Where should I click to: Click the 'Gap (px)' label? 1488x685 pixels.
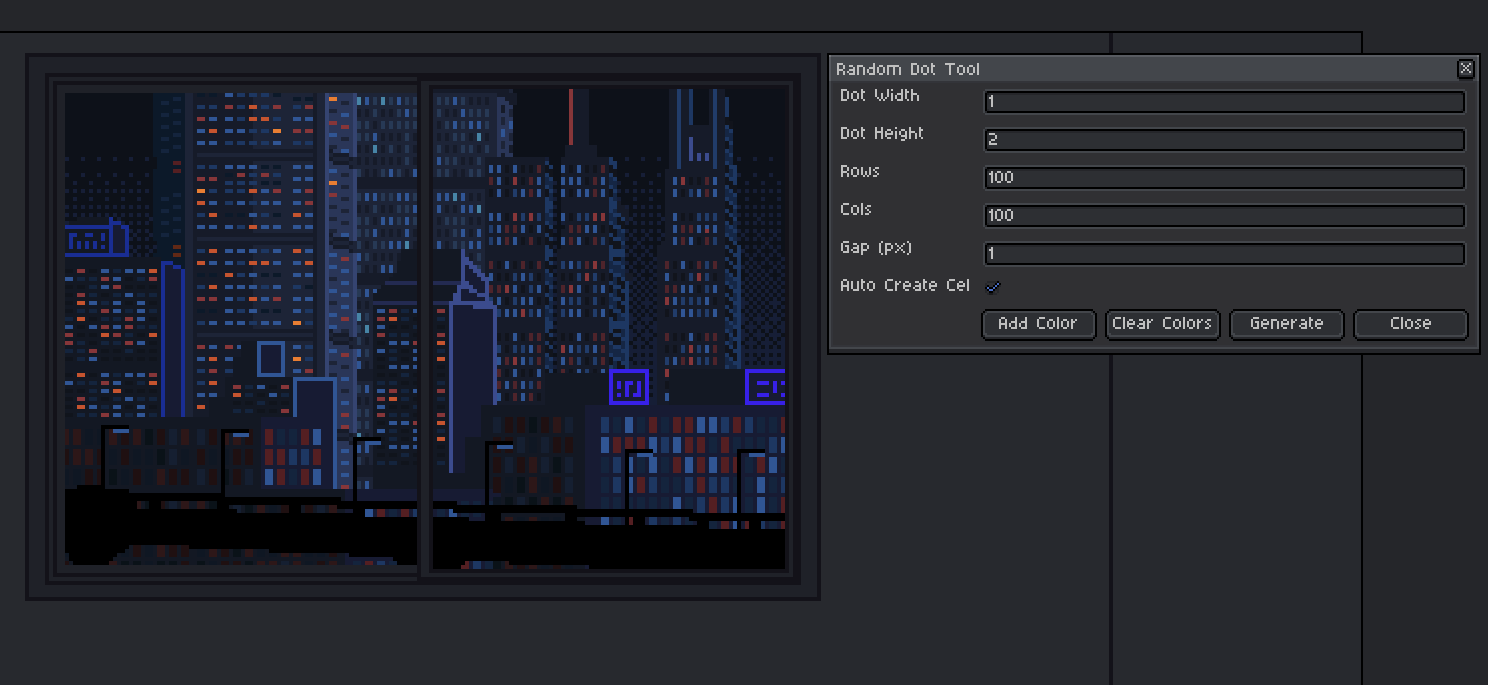pos(876,248)
